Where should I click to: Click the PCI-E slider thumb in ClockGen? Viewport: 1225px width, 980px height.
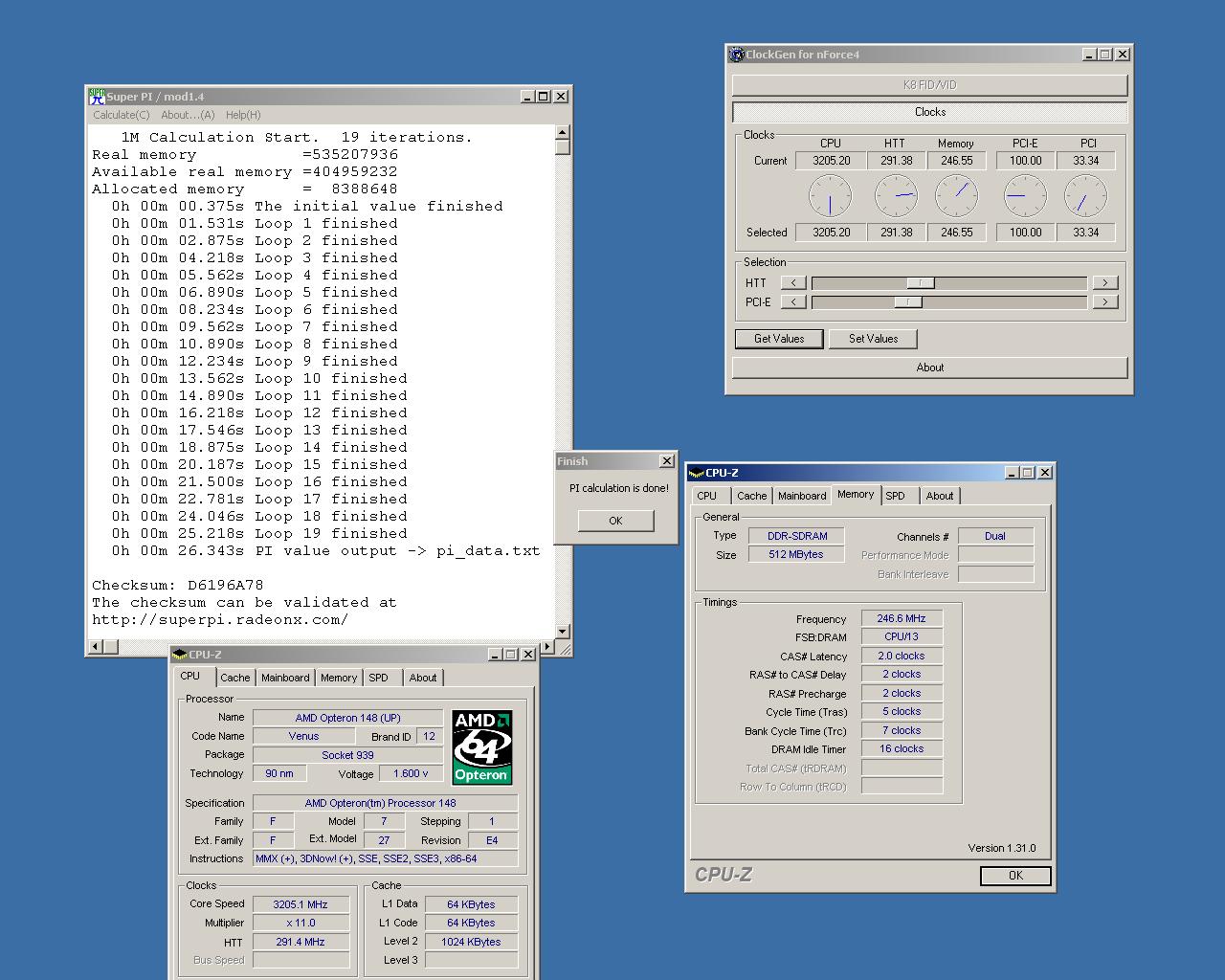908,301
